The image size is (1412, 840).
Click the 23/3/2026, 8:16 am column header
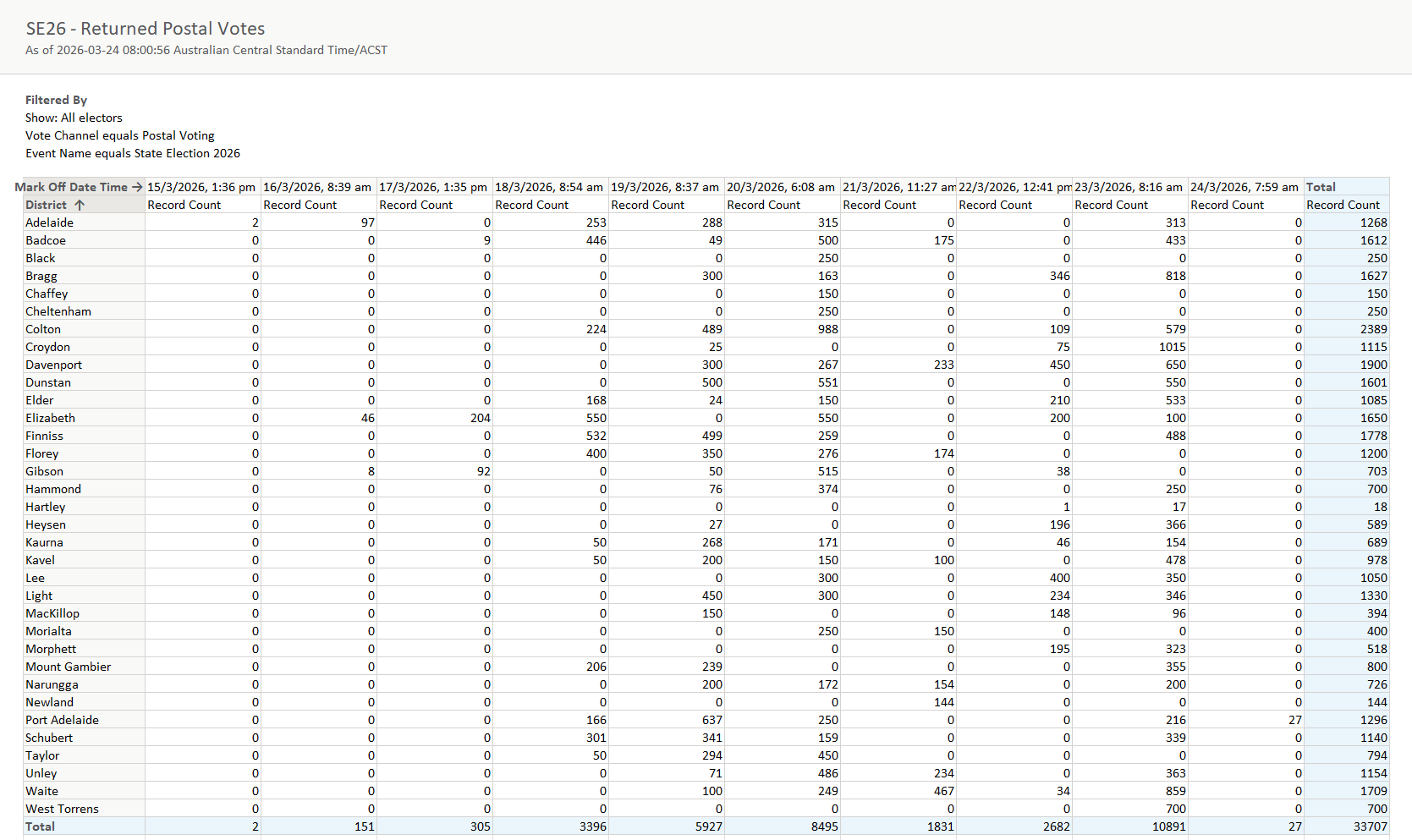[1128, 187]
